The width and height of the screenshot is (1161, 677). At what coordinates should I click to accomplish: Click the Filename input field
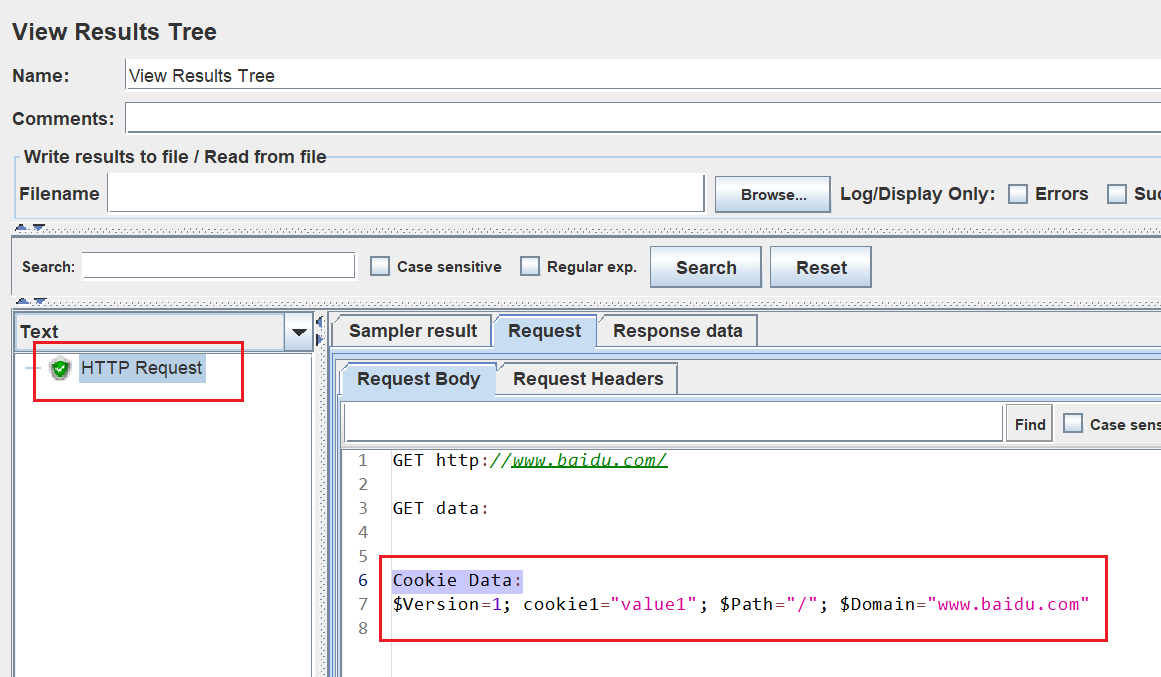click(406, 193)
